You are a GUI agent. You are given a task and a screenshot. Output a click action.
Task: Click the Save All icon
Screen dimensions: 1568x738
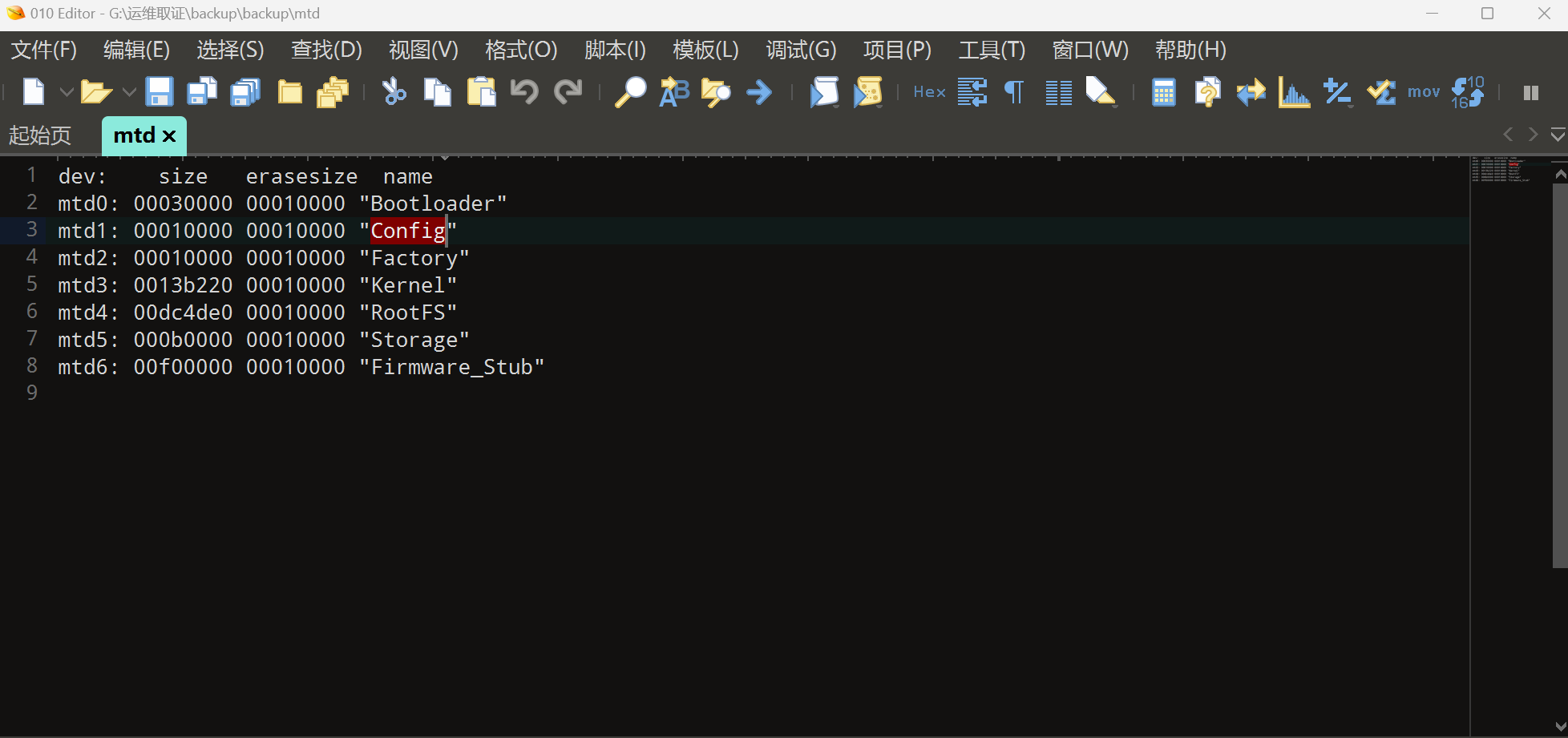pyautogui.click(x=245, y=92)
